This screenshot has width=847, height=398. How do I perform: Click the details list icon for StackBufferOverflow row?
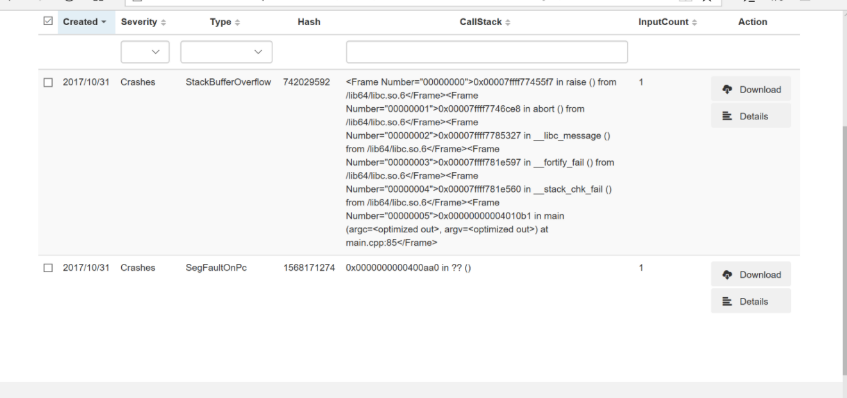727,116
